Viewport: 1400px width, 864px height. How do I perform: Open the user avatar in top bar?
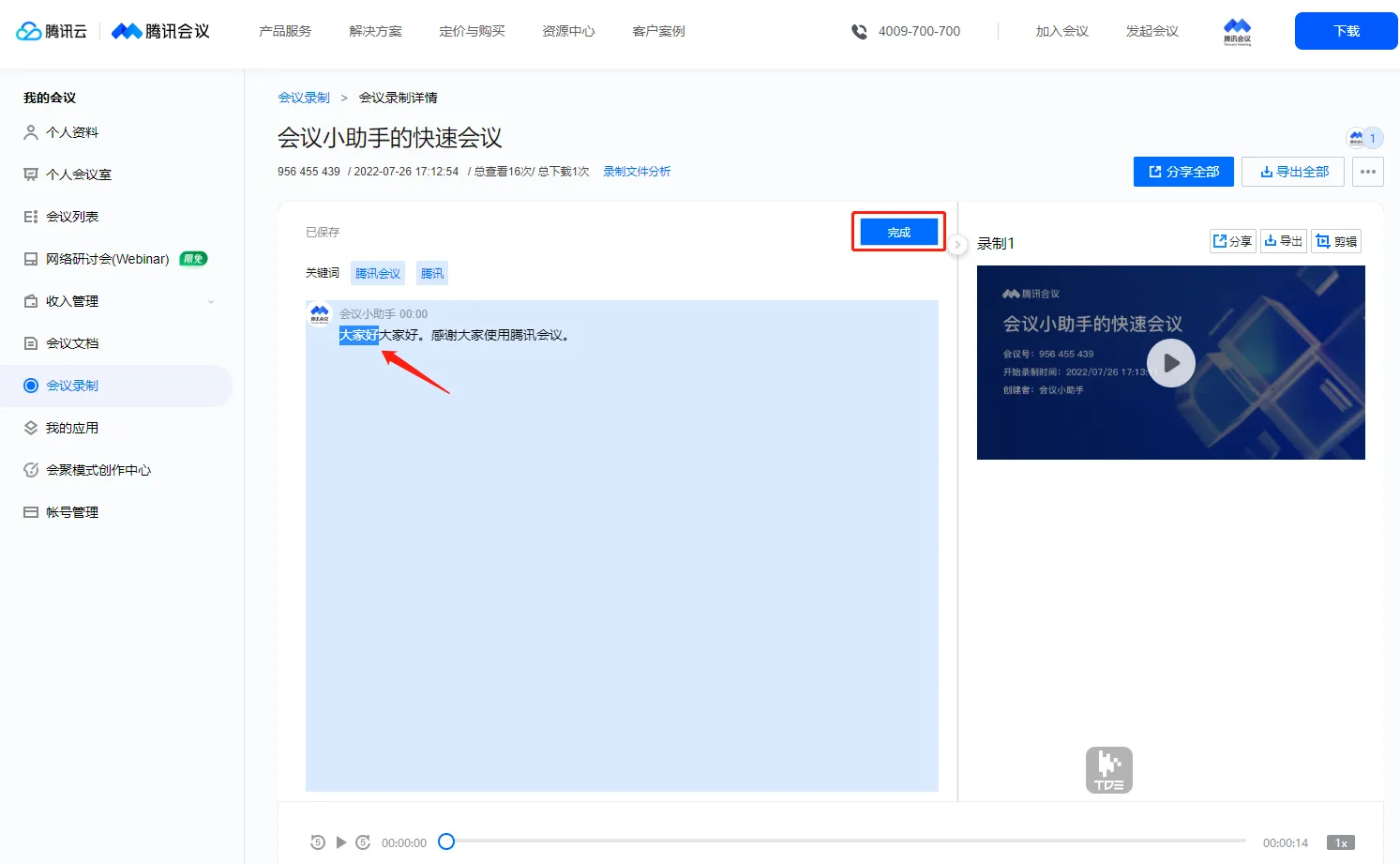click(x=1237, y=31)
